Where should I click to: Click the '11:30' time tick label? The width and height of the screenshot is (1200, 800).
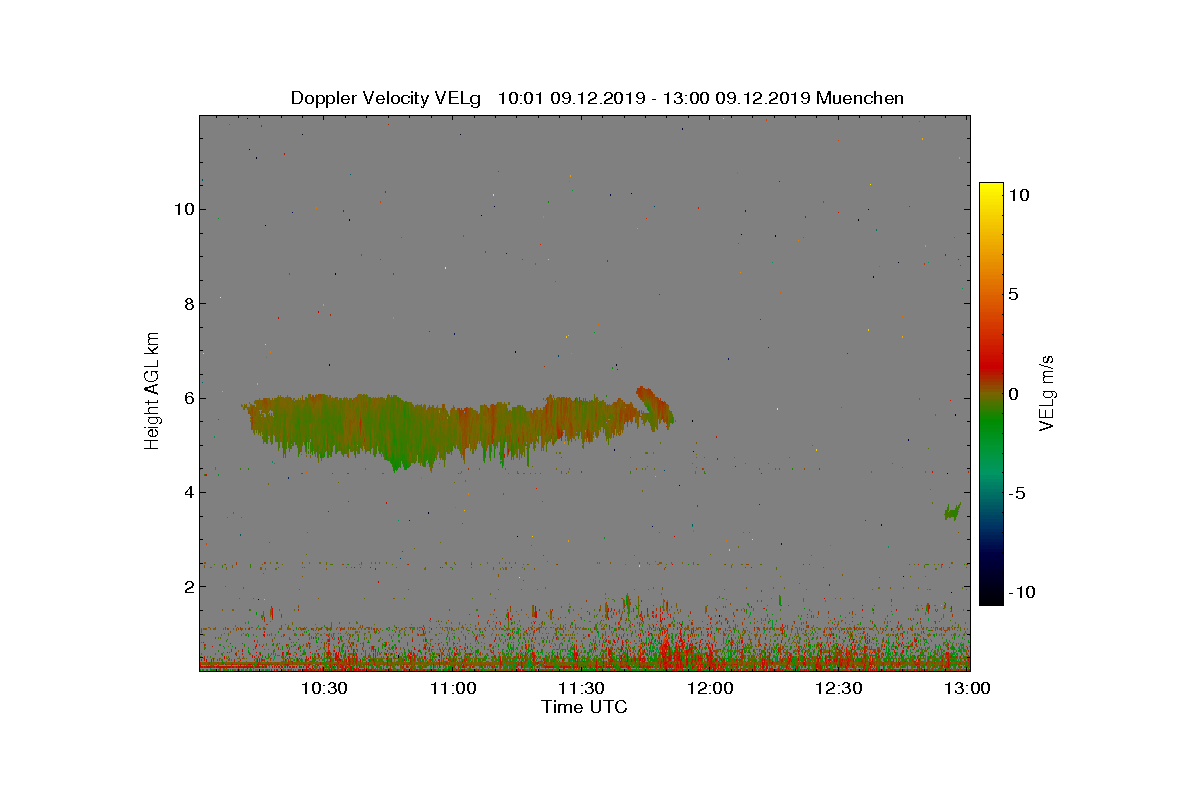(581, 688)
